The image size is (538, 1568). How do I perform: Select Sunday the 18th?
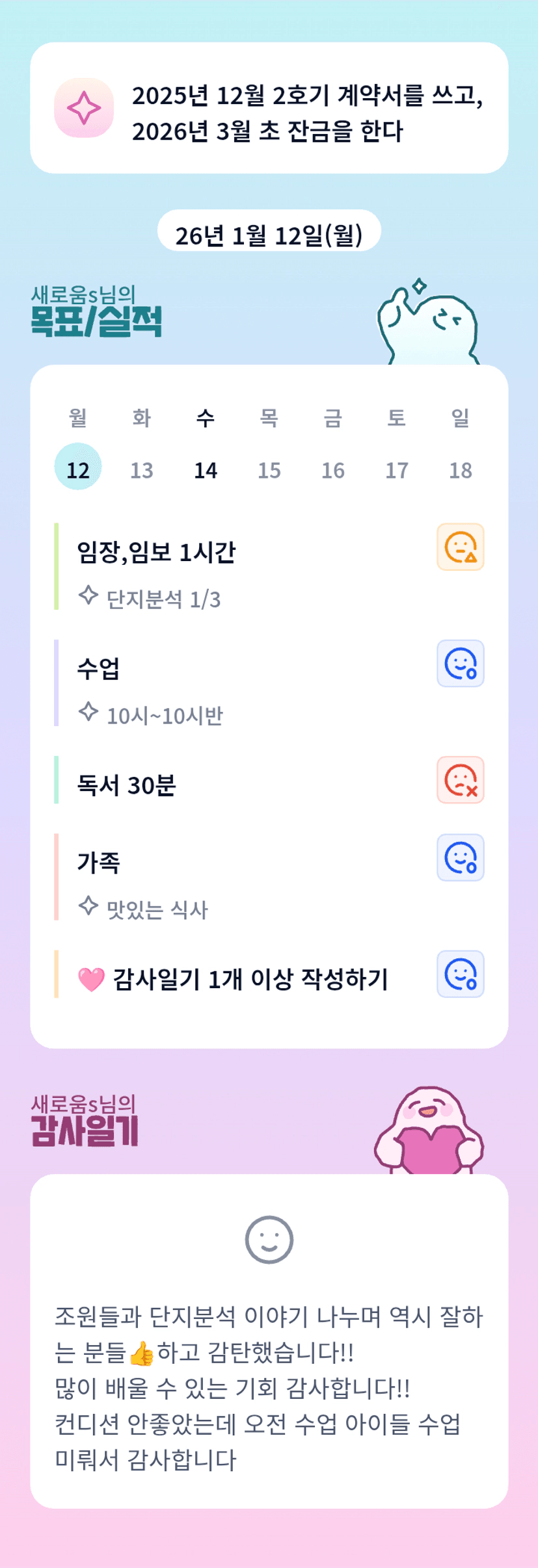(x=461, y=469)
